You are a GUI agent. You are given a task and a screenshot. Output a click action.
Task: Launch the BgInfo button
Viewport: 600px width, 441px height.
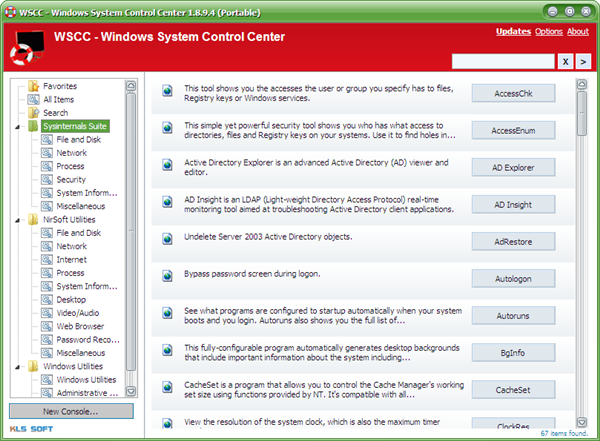click(x=514, y=353)
